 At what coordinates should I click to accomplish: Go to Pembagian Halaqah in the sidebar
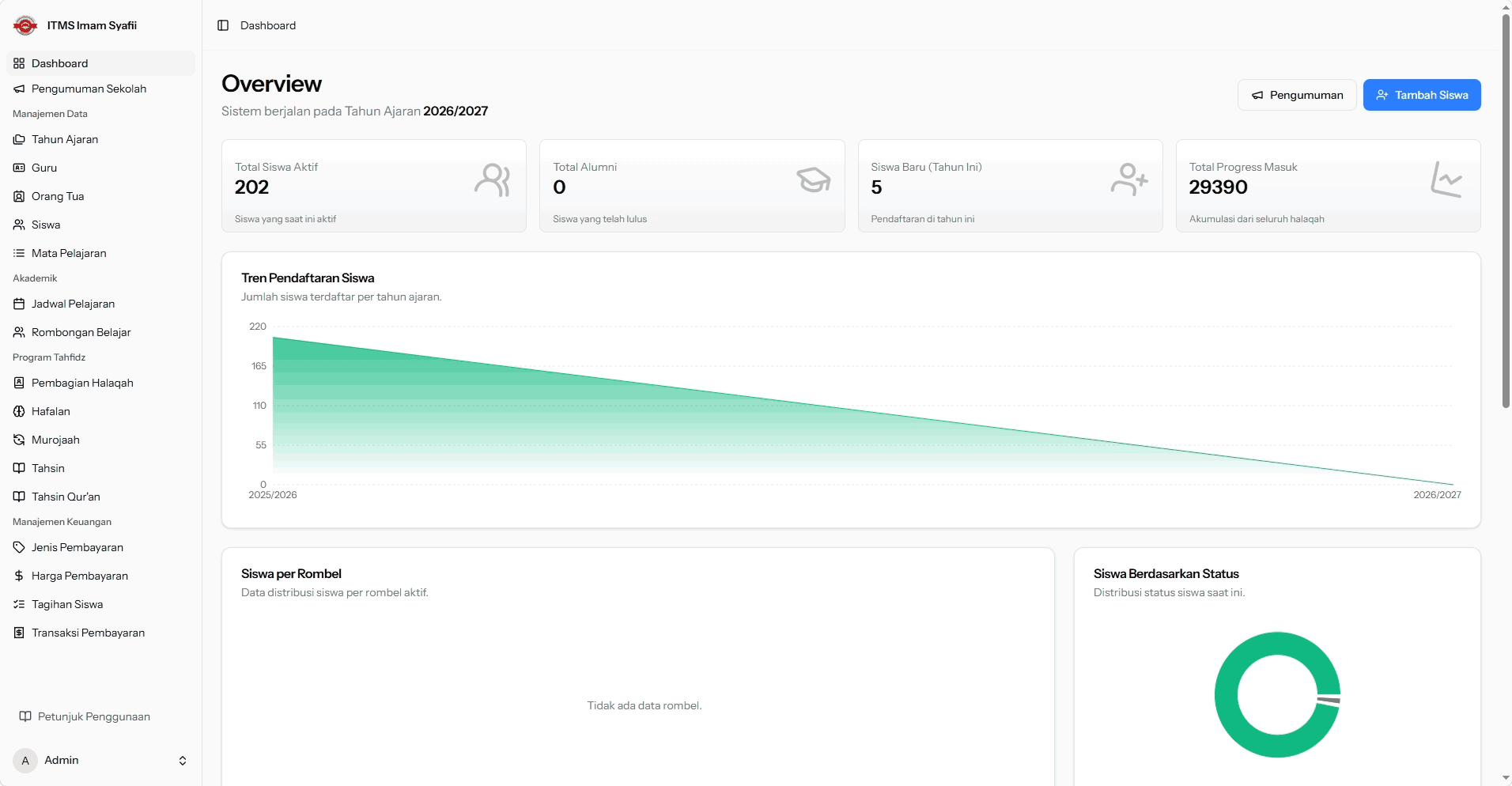pyautogui.click(x=100, y=383)
